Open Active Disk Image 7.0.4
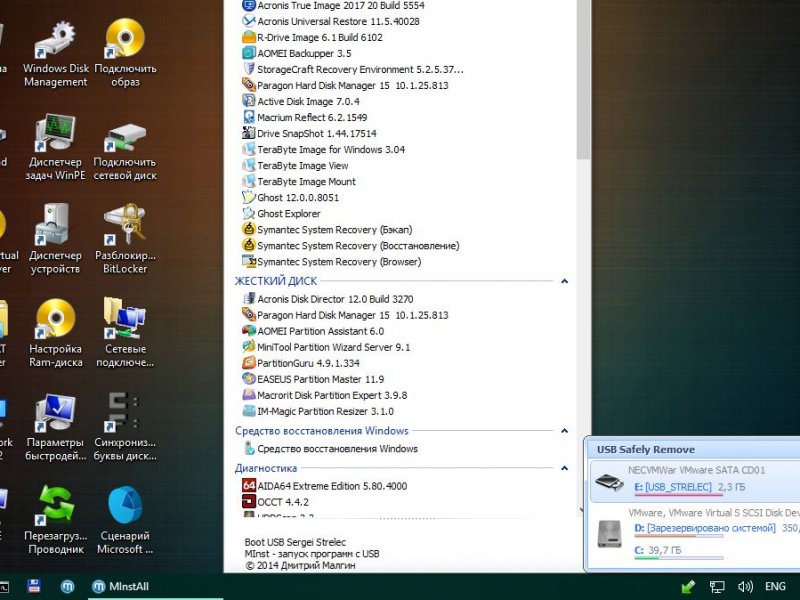 pyautogui.click(x=301, y=101)
